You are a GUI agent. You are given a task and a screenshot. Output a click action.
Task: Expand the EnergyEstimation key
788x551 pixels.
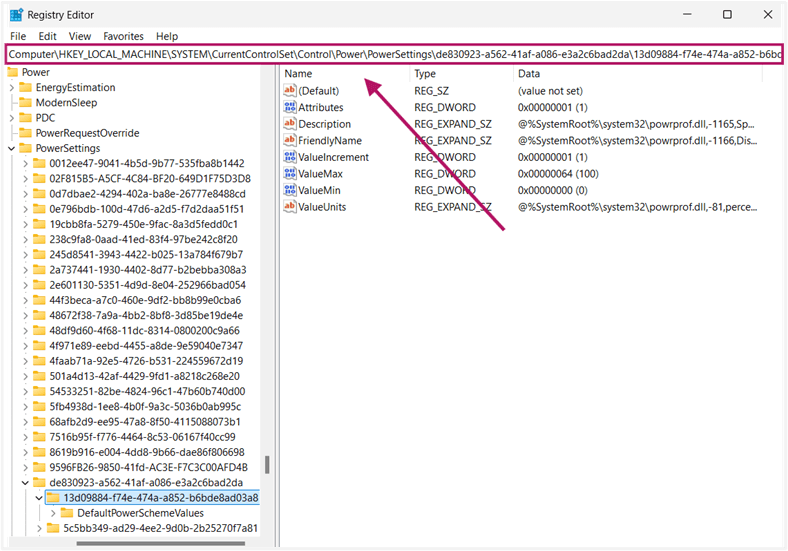12,87
